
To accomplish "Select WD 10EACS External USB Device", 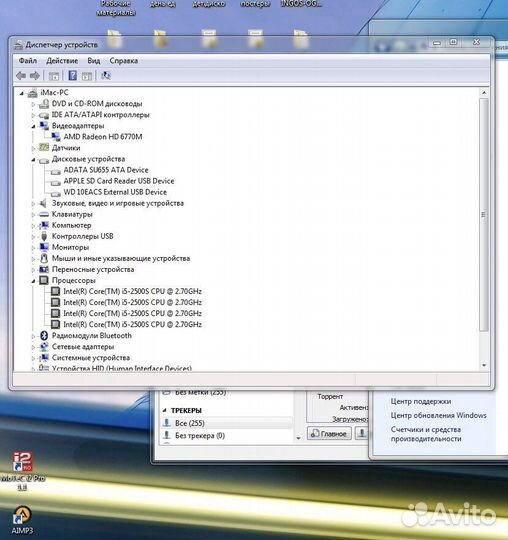I will tap(115, 192).
